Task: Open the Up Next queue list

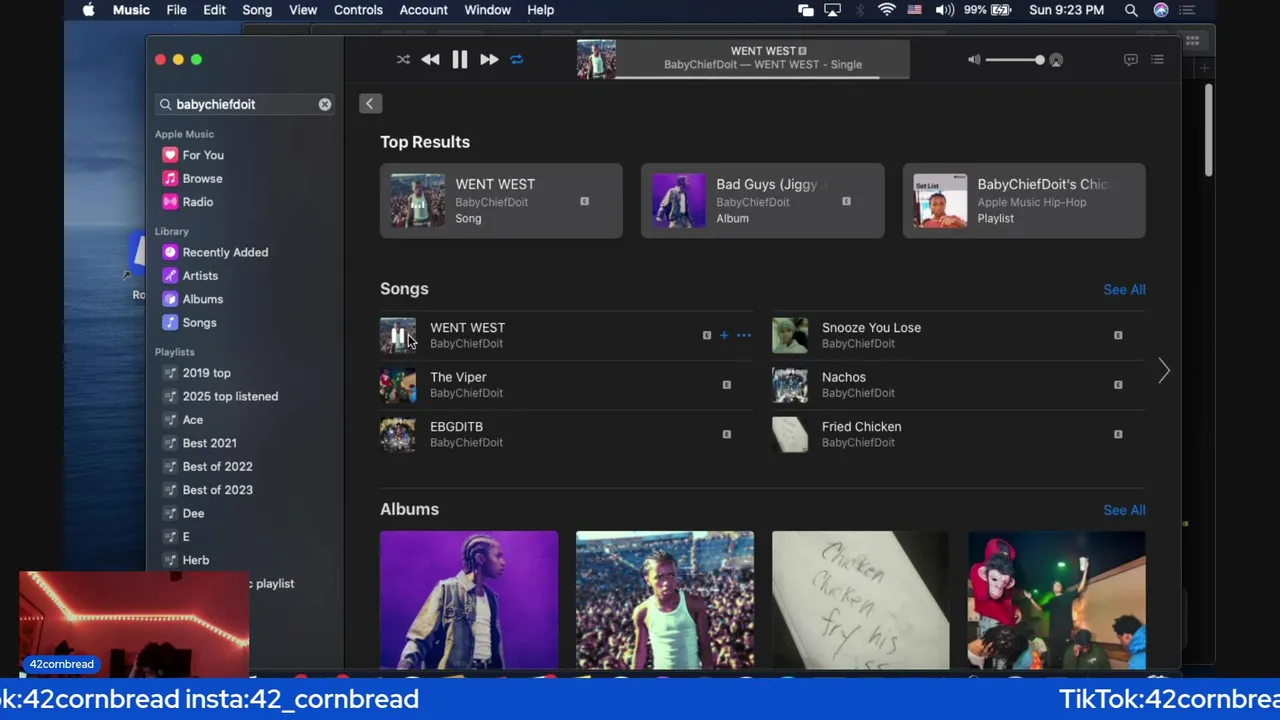Action: coord(1157,60)
